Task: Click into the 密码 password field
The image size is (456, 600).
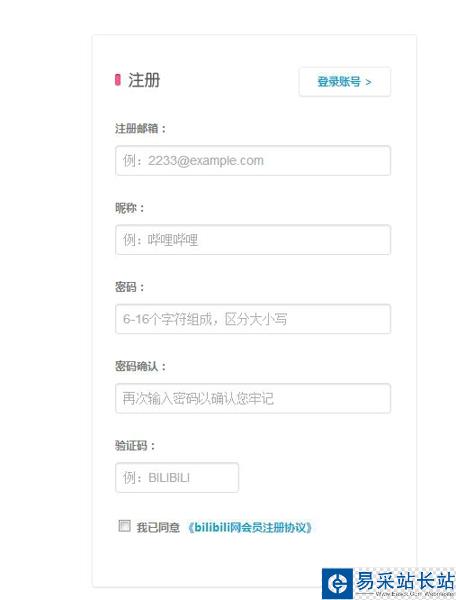Action: click(x=253, y=319)
